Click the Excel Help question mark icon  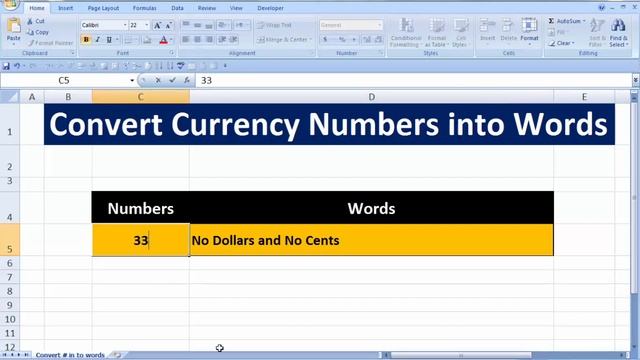tap(602, 7)
